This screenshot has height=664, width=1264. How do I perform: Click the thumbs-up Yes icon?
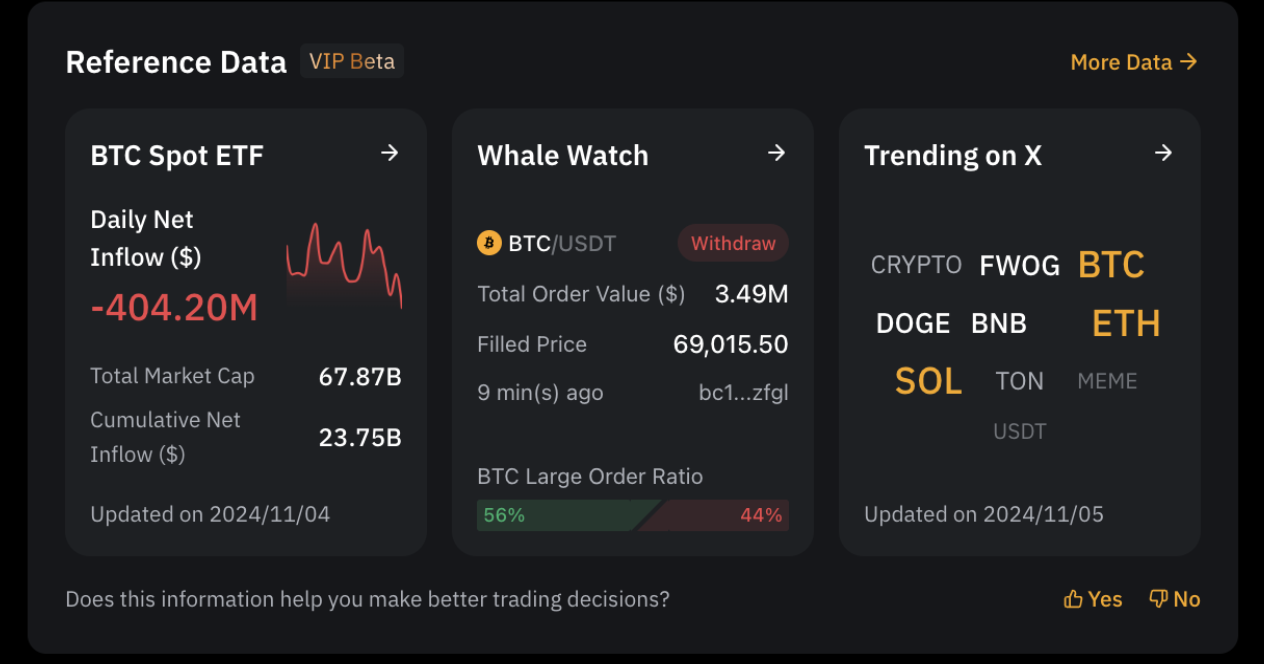[x=1073, y=599]
